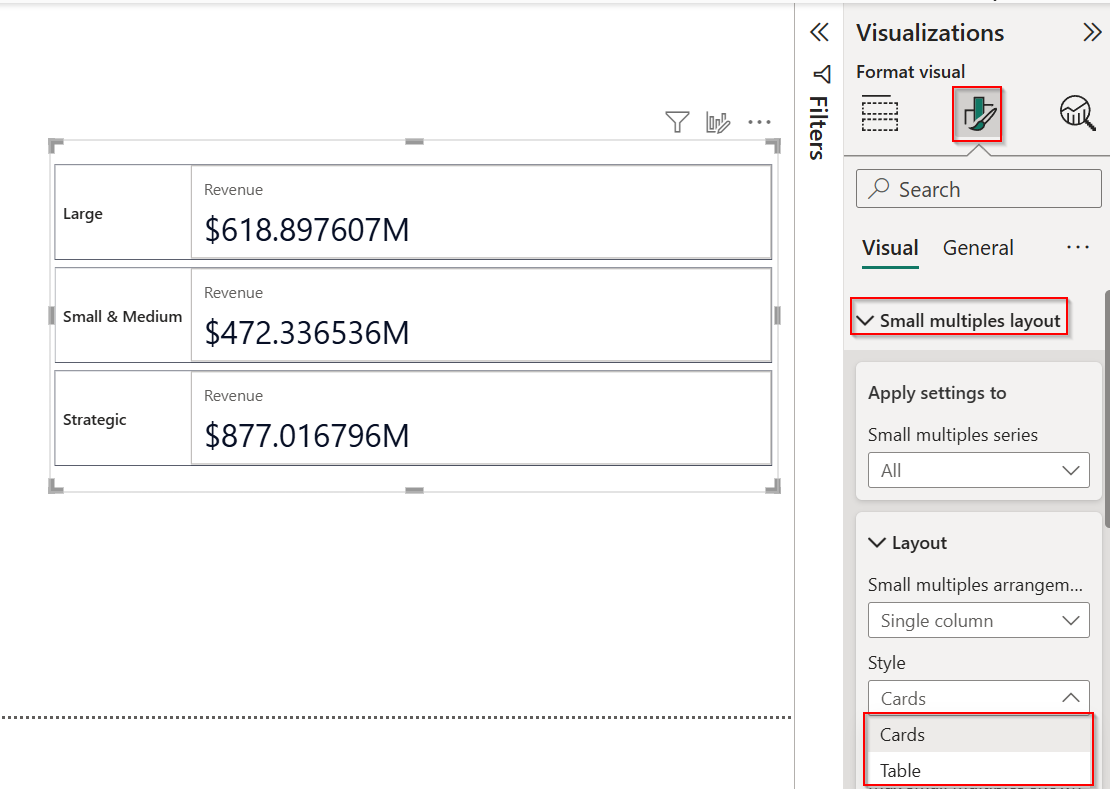Click the Filters pane megaphone icon
Viewport: 1110px width, 789px height.
(x=821, y=74)
